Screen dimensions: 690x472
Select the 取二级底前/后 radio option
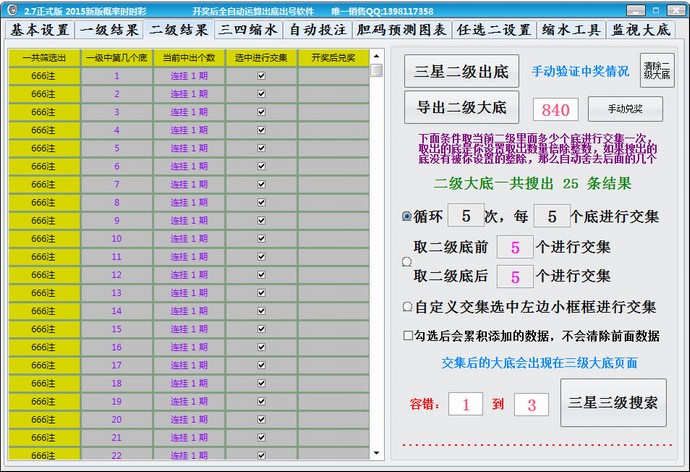[407, 262]
